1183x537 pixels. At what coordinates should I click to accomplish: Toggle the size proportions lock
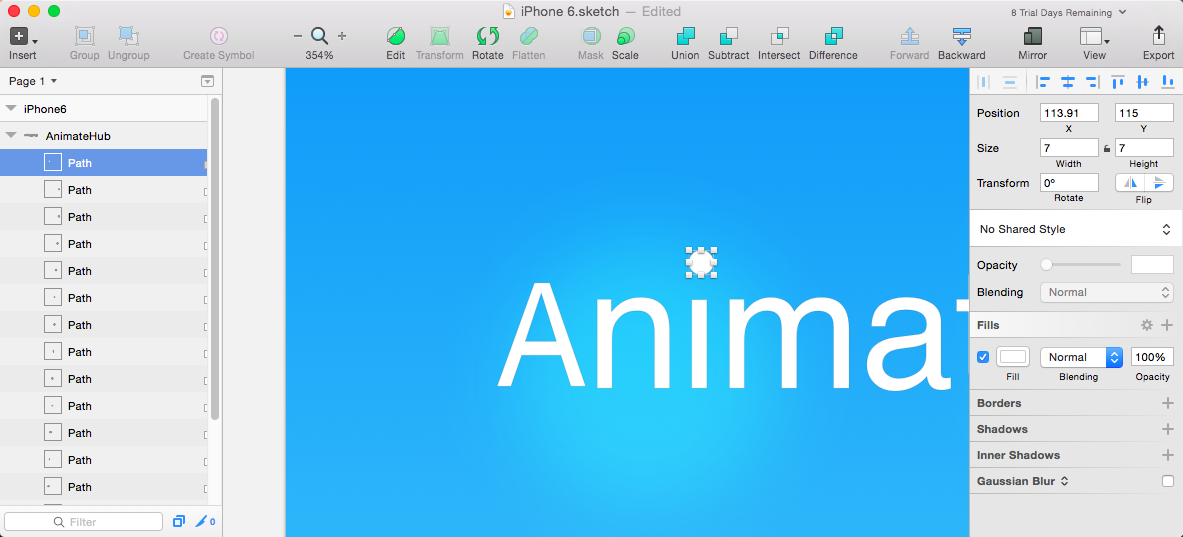[1107, 149]
